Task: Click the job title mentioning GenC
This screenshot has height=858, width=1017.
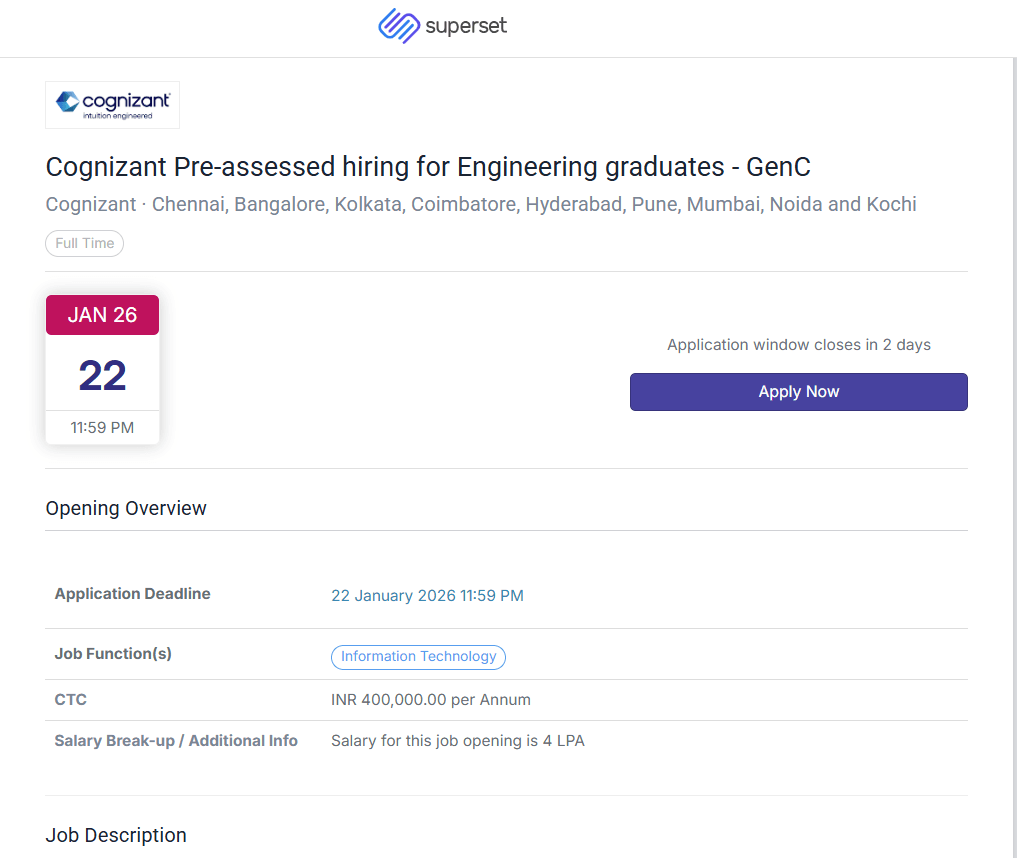Action: 428,167
